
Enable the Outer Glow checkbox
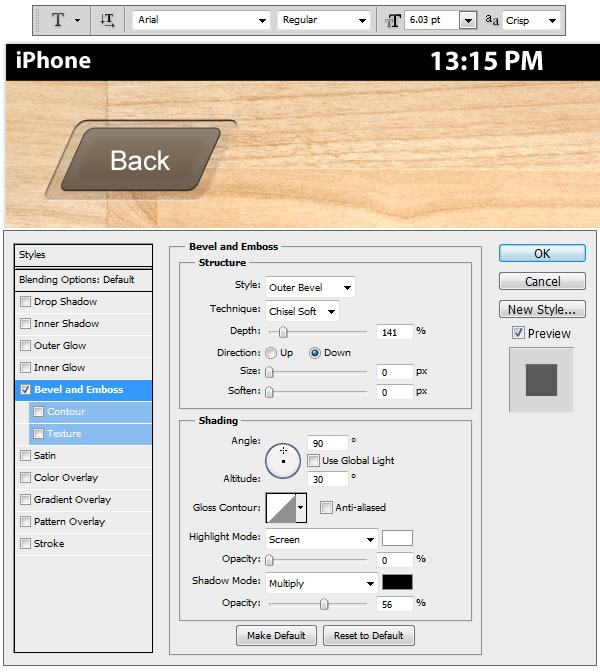pyautogui.click(x=26, y=345)
